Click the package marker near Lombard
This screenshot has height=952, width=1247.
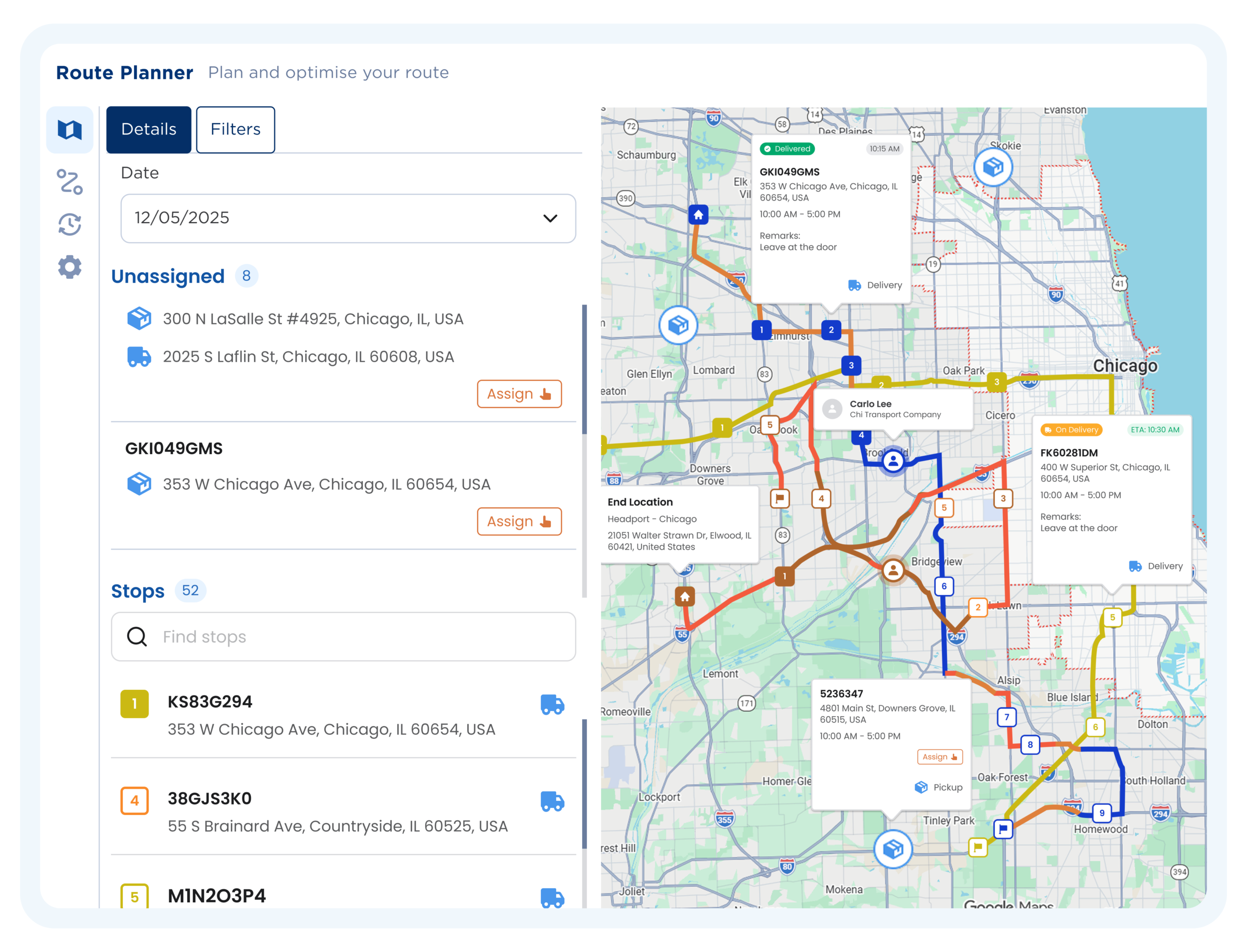click(x=678, y=325)
